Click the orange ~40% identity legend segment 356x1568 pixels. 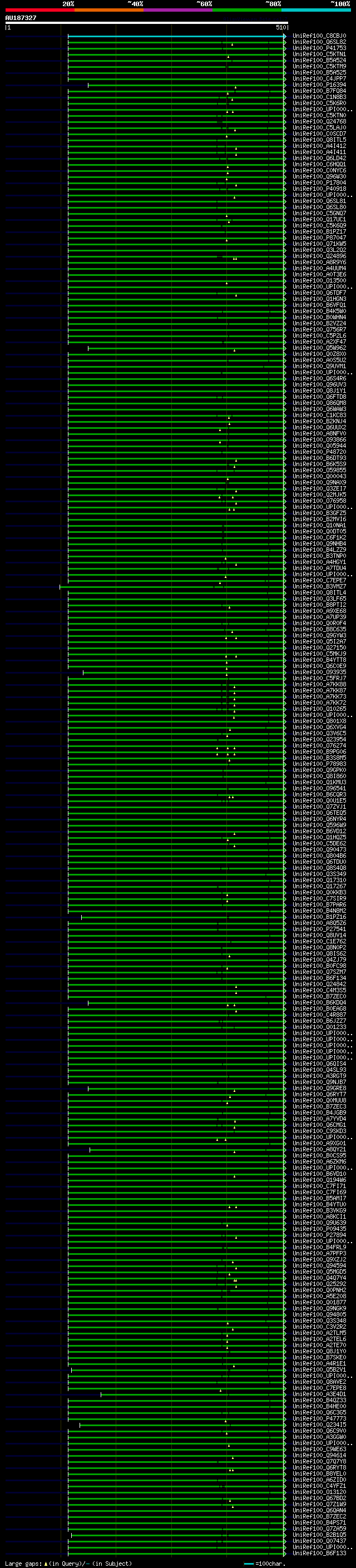(x=109, y=10)
